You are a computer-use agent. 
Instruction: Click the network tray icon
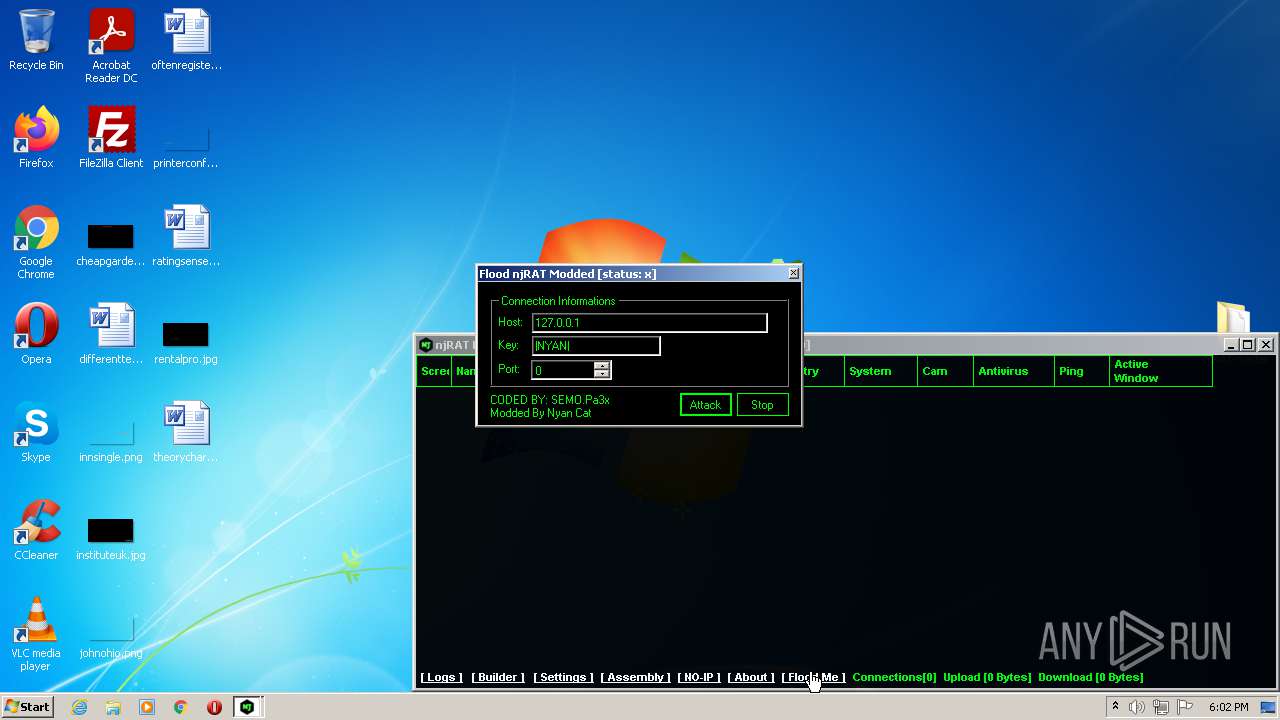coord(1161,707)
